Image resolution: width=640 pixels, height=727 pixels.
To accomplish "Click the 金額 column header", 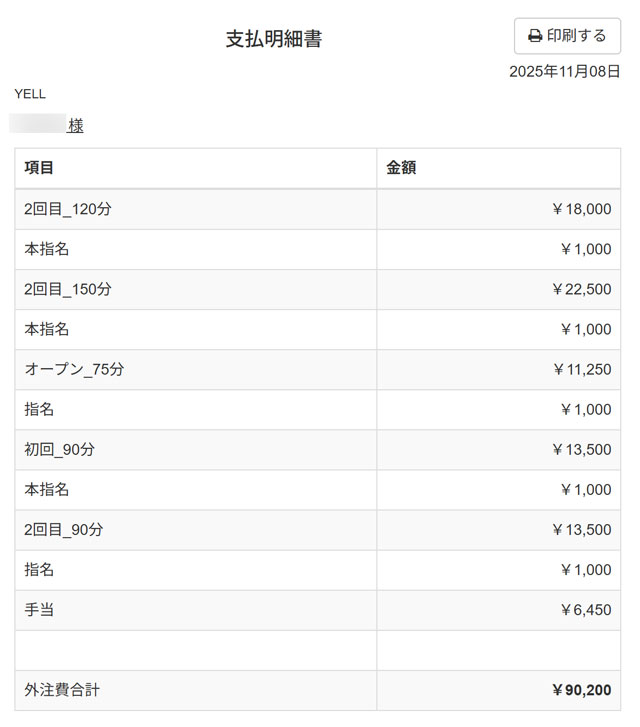I will [401, 168].
